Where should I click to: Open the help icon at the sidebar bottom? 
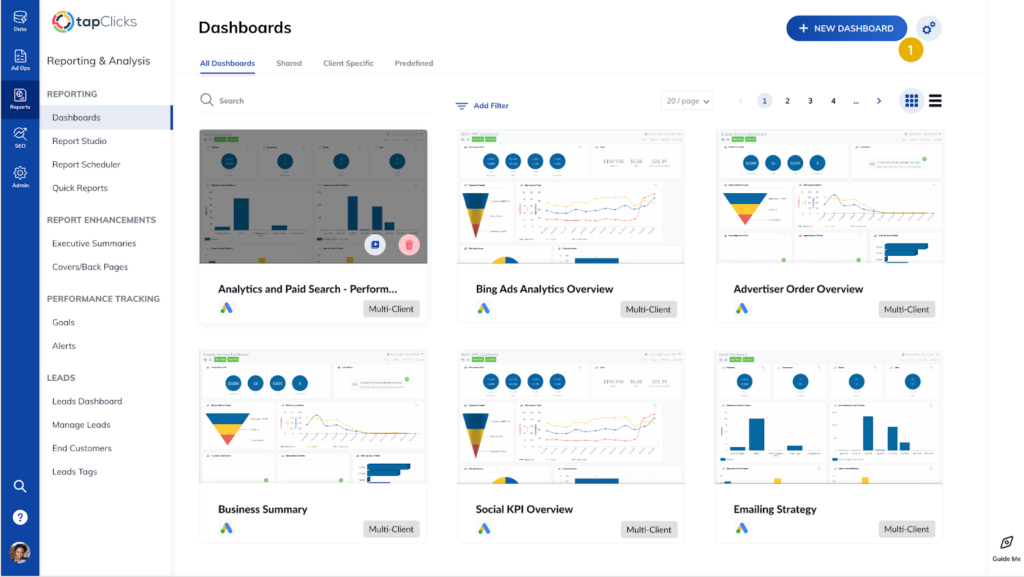point(20,517)
